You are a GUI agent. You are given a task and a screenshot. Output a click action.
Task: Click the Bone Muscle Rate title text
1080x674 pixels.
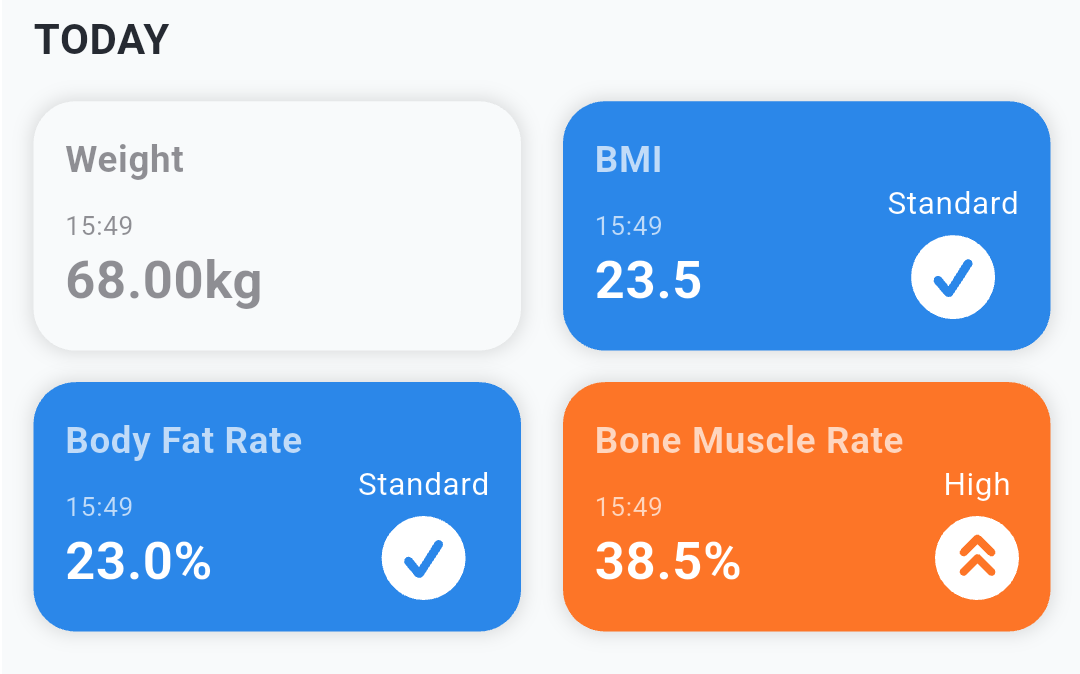(749, 441)
